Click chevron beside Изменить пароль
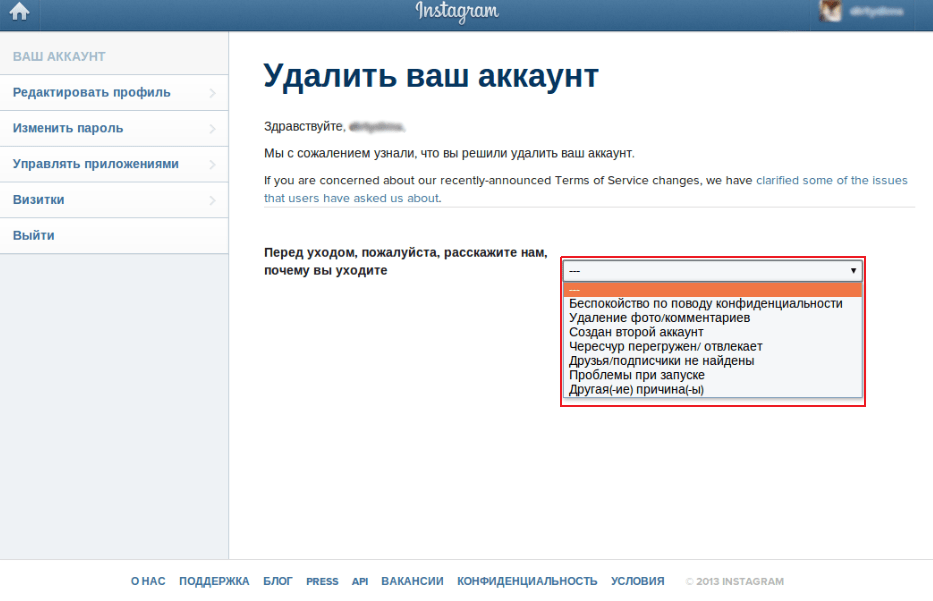This screenshot has width=933, height=601. [x=212, y=129]
